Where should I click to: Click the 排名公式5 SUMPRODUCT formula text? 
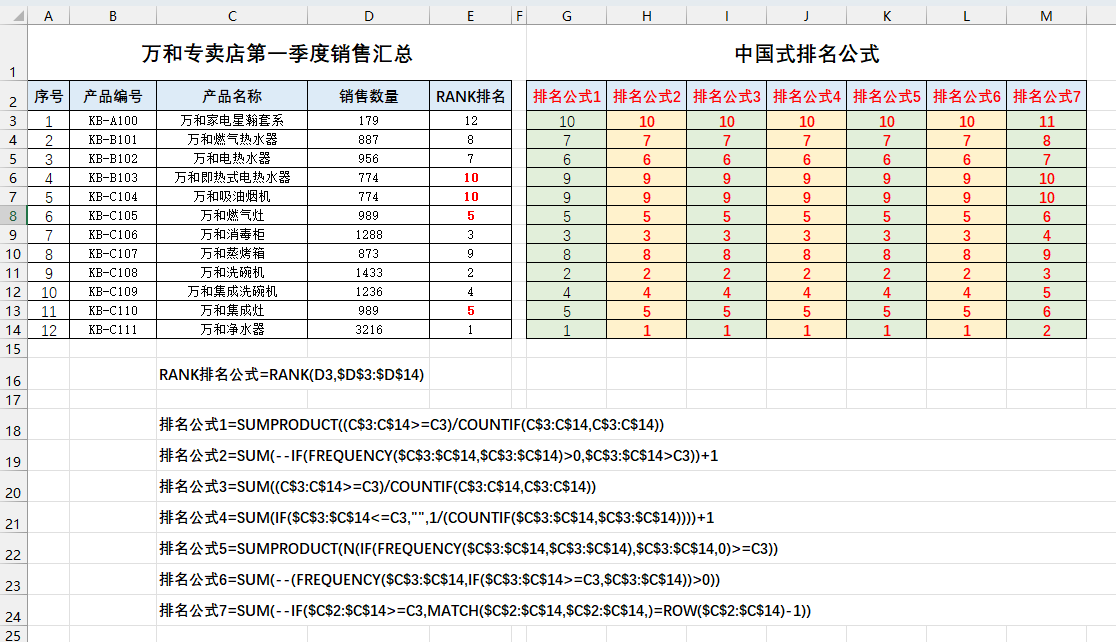point(468,549)
